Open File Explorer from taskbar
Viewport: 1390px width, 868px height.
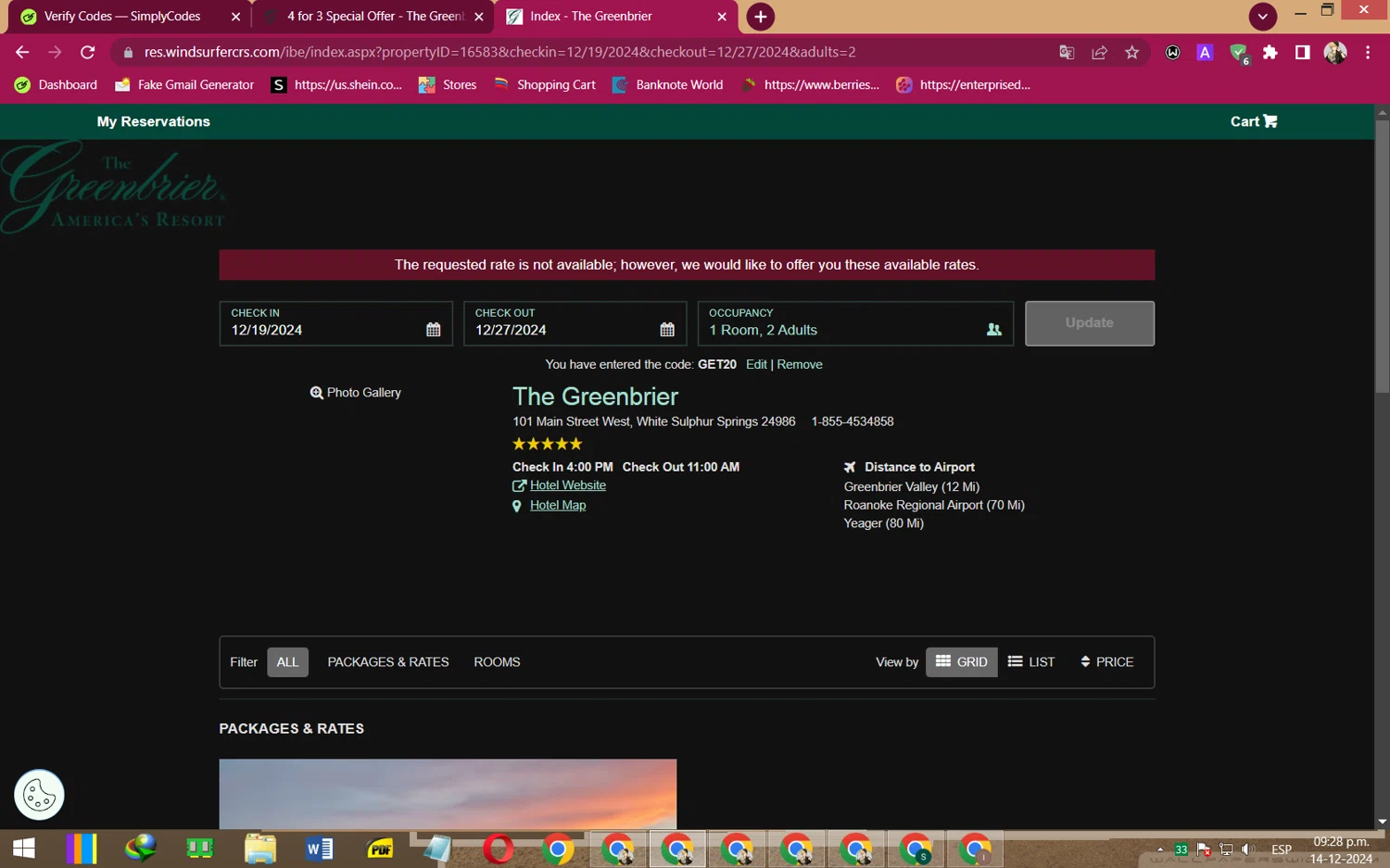tap(260, 849)
